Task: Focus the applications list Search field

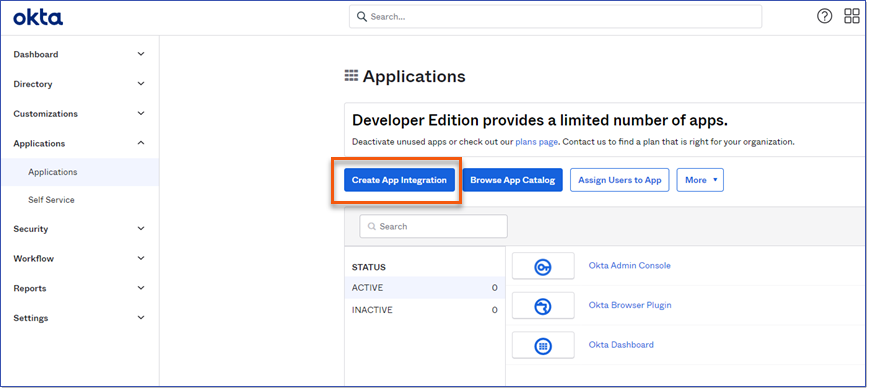Action: (x=433, y=227)
